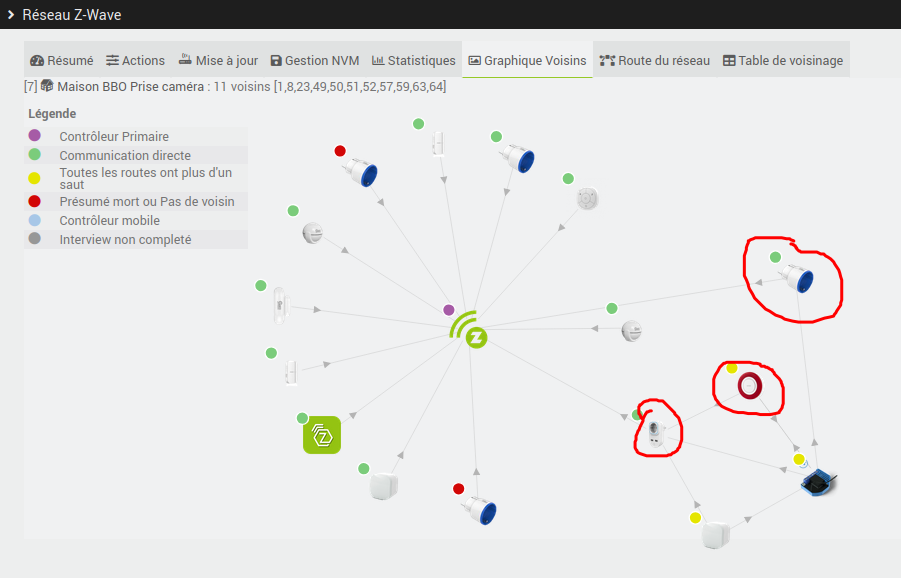Switch to Table de voisinage tab
The width and height of the screenshot is (901, 578).
(x=783, y=60)
